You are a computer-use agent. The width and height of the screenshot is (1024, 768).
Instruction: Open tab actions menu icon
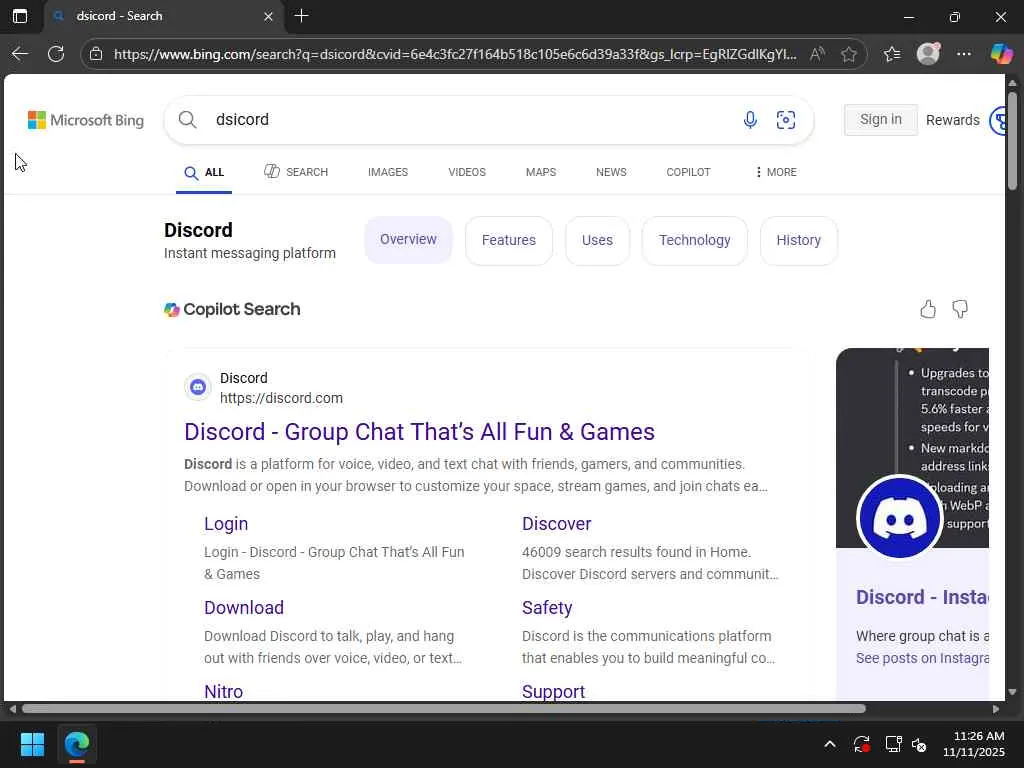(x=20, y=16)
